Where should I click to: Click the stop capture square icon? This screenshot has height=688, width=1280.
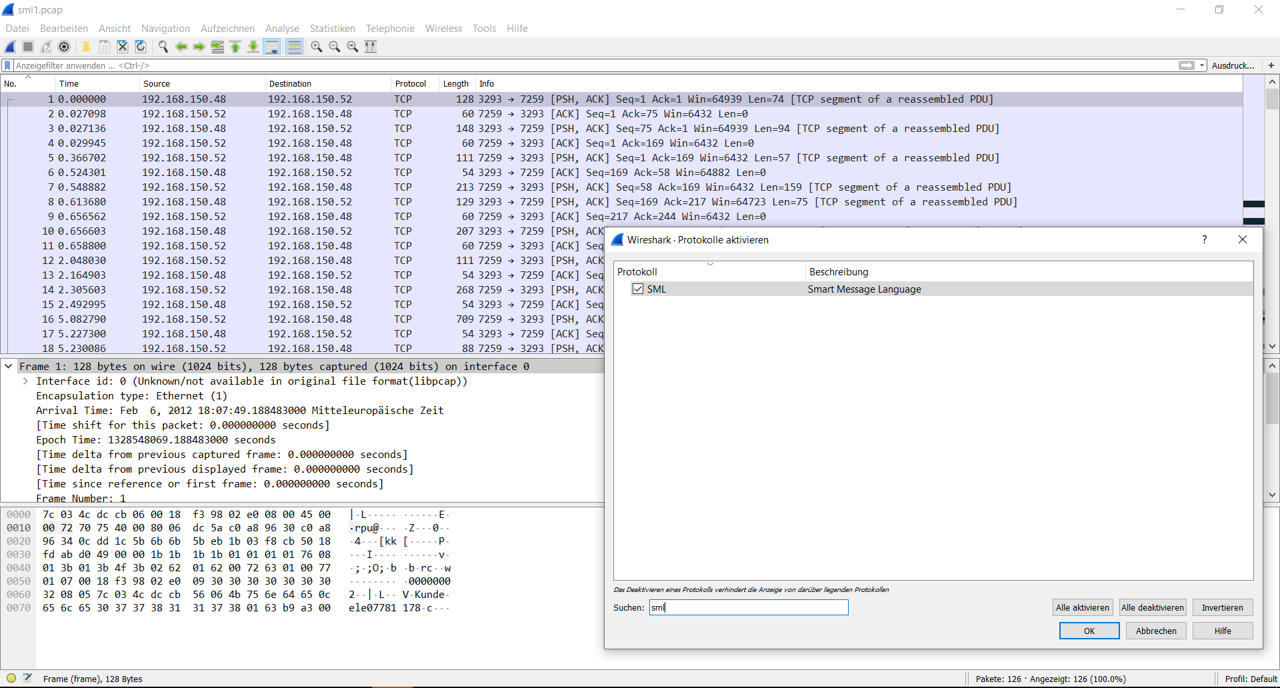[28, 47]
